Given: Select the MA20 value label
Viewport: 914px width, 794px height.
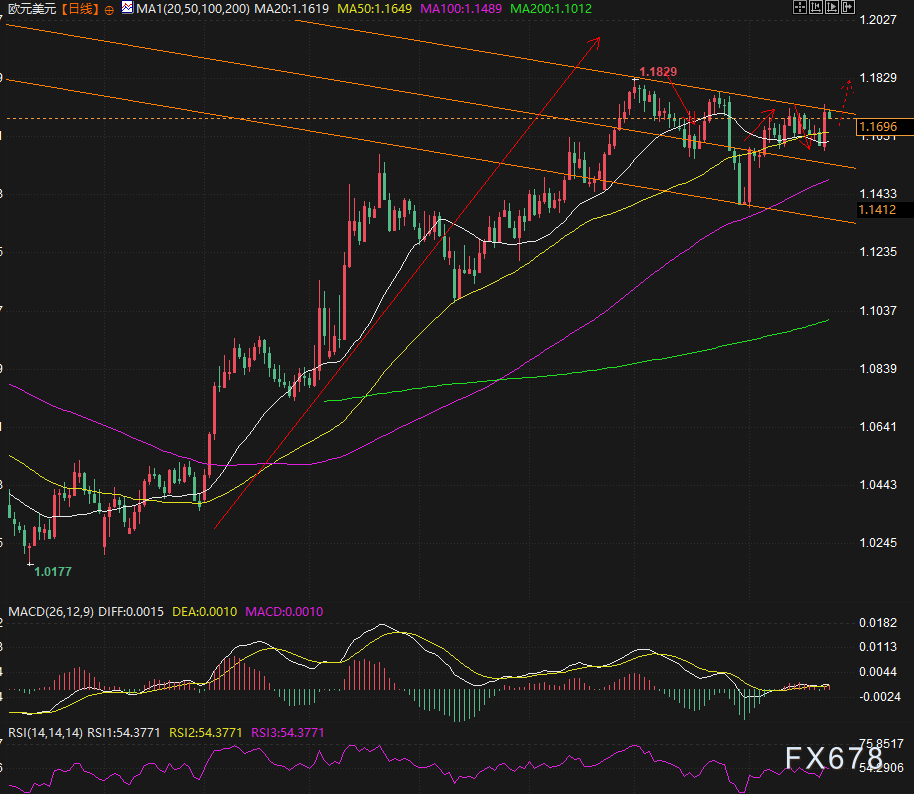Looking at the screenshot, I should pos(292,8).
